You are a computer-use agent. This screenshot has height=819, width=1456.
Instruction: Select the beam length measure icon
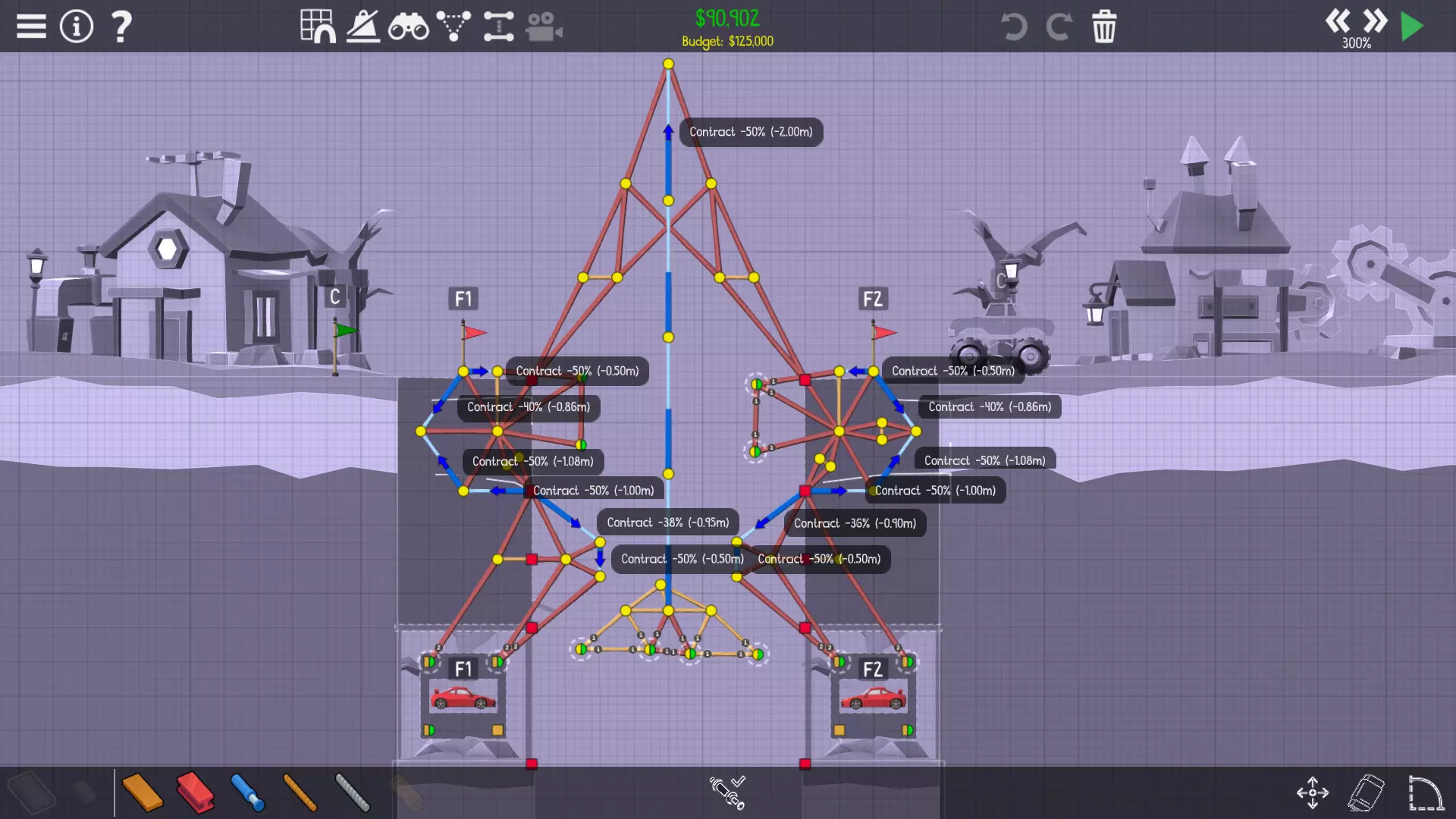tap(498, 27)
